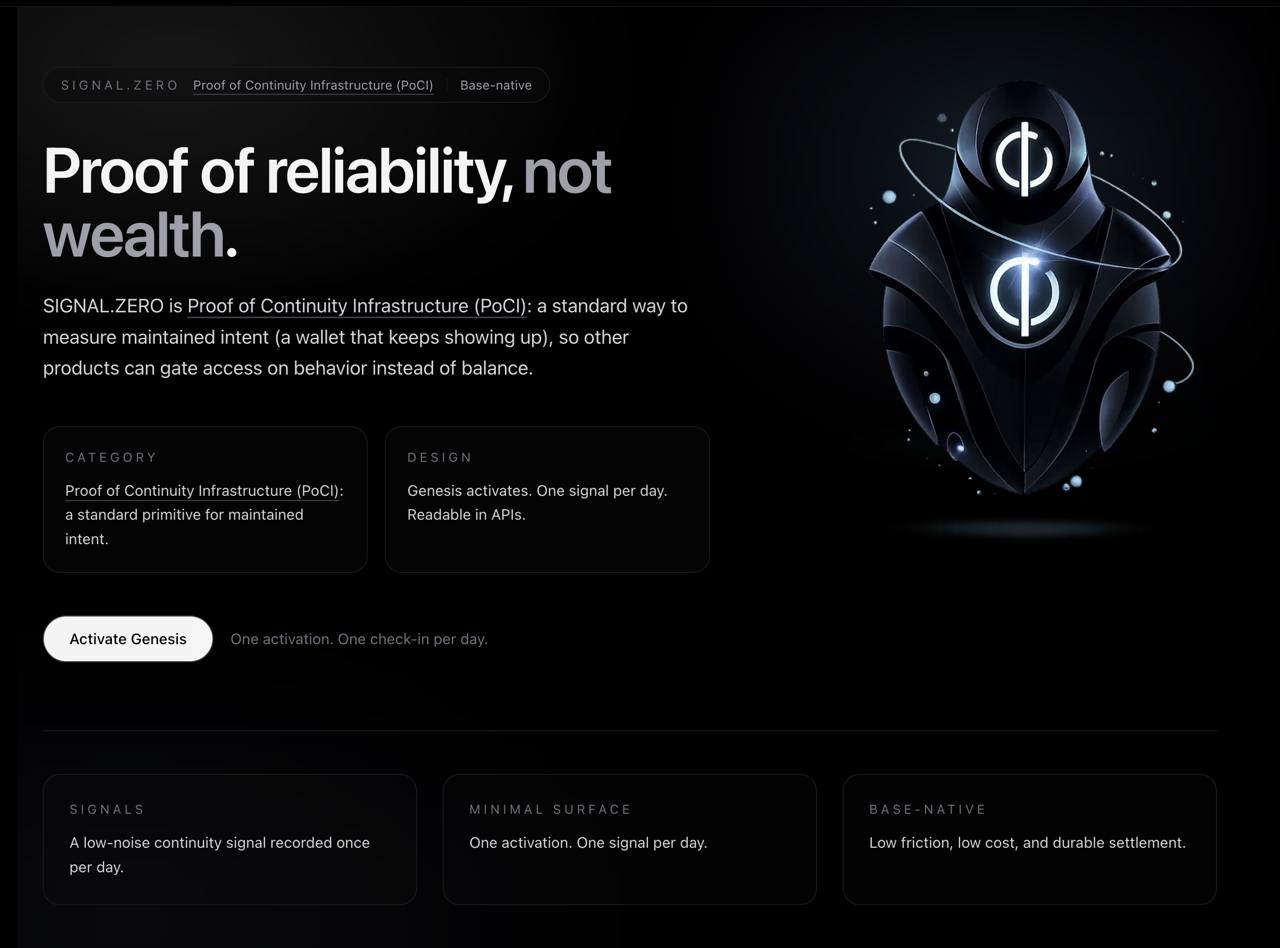This screenshot has height=948, width=1280.
Task: Select the MINIMAL SURFACE card heading
Action: 550,809
